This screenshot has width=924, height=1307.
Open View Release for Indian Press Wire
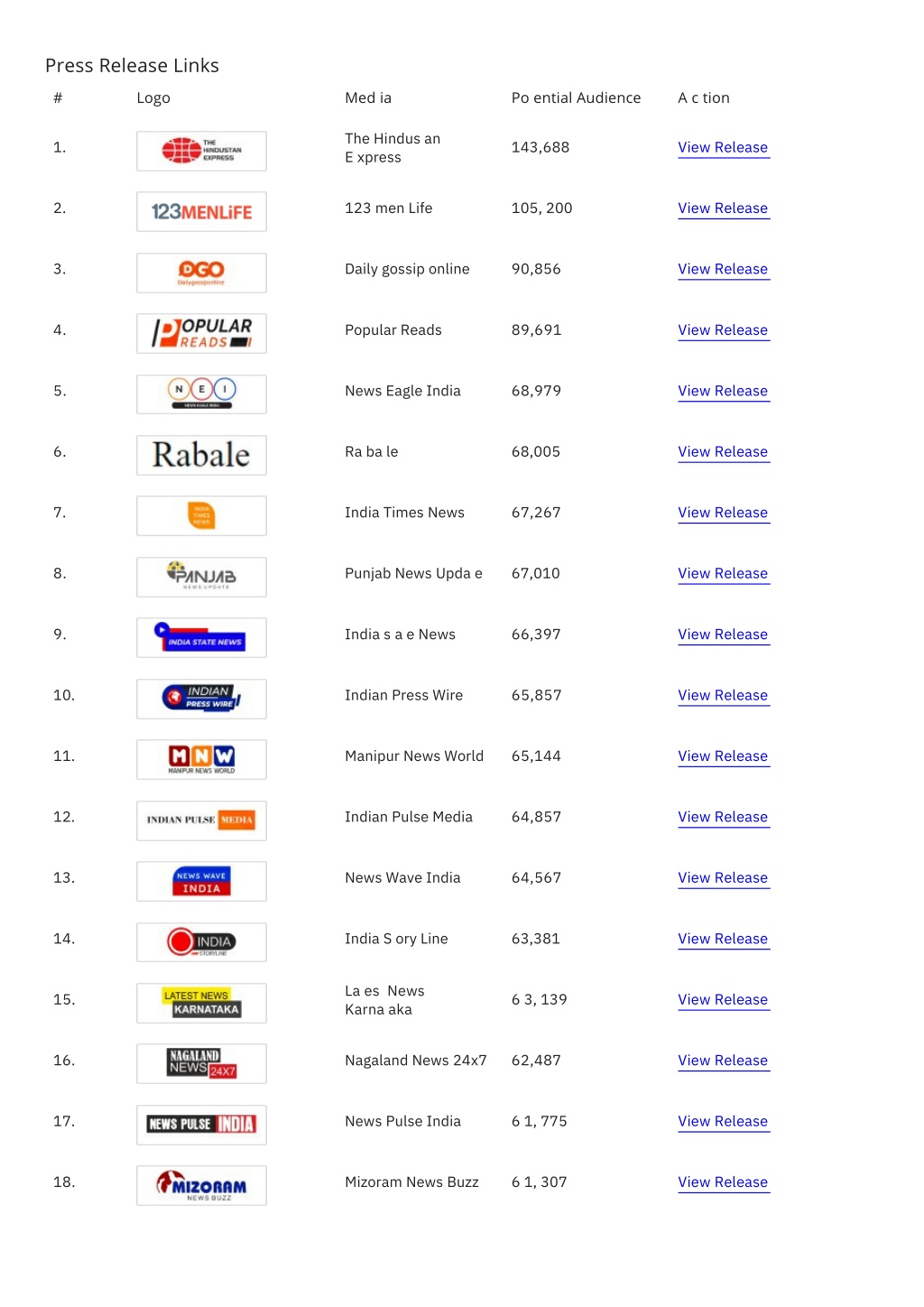coord(723,695)
